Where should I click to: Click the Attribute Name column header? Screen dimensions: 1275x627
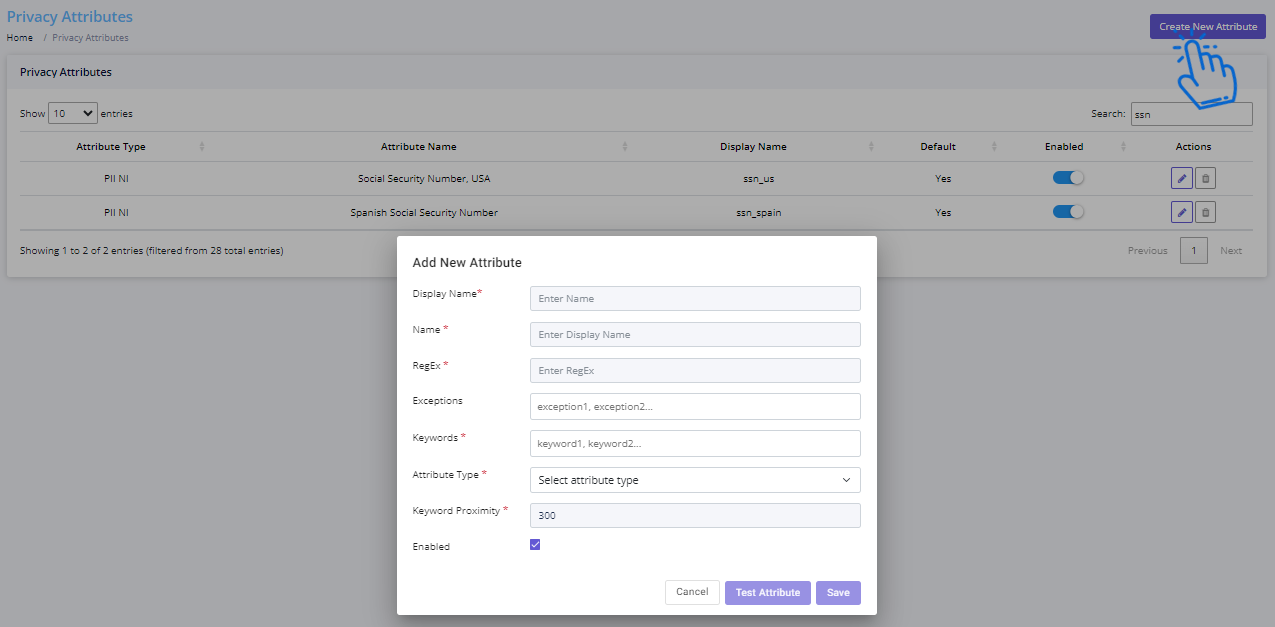pos(418,147)
